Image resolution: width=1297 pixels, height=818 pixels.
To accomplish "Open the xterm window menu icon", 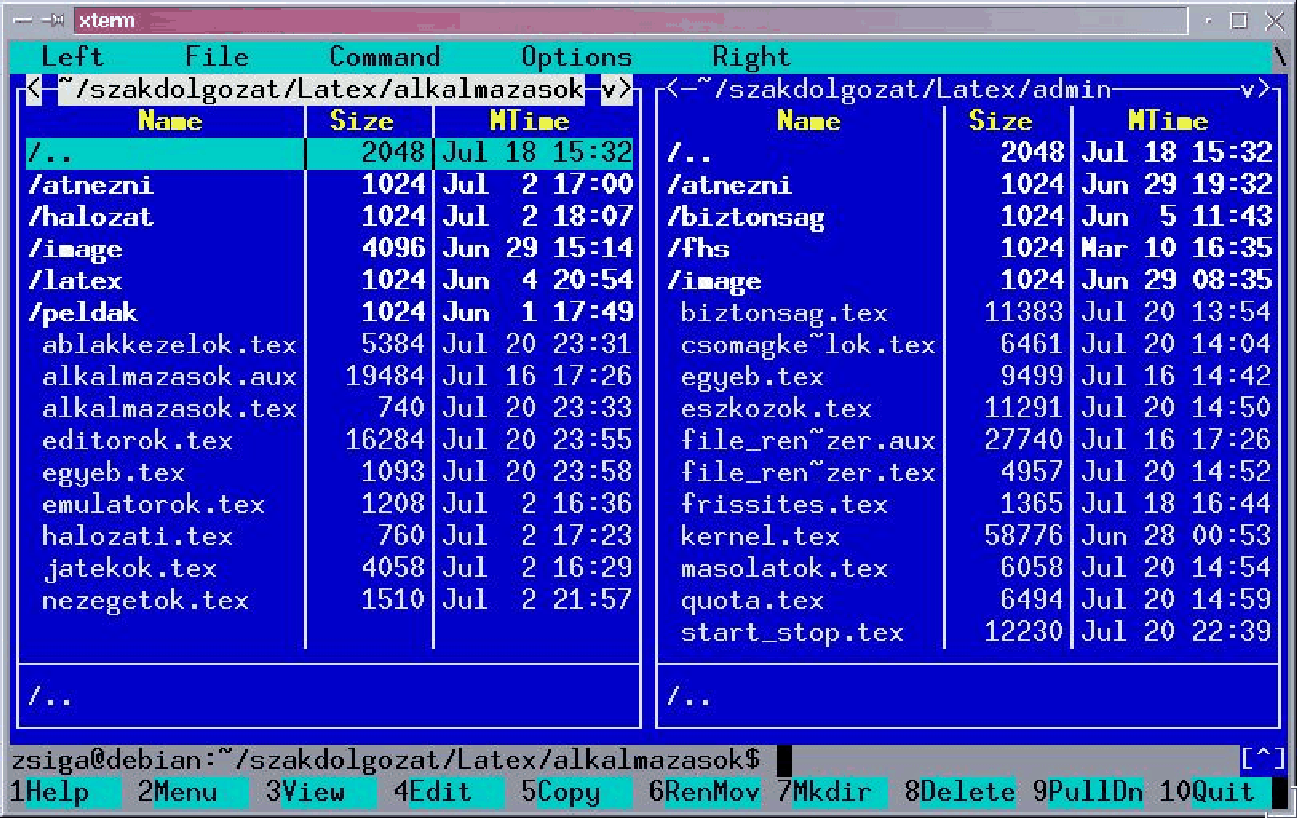I will point(24,20).
